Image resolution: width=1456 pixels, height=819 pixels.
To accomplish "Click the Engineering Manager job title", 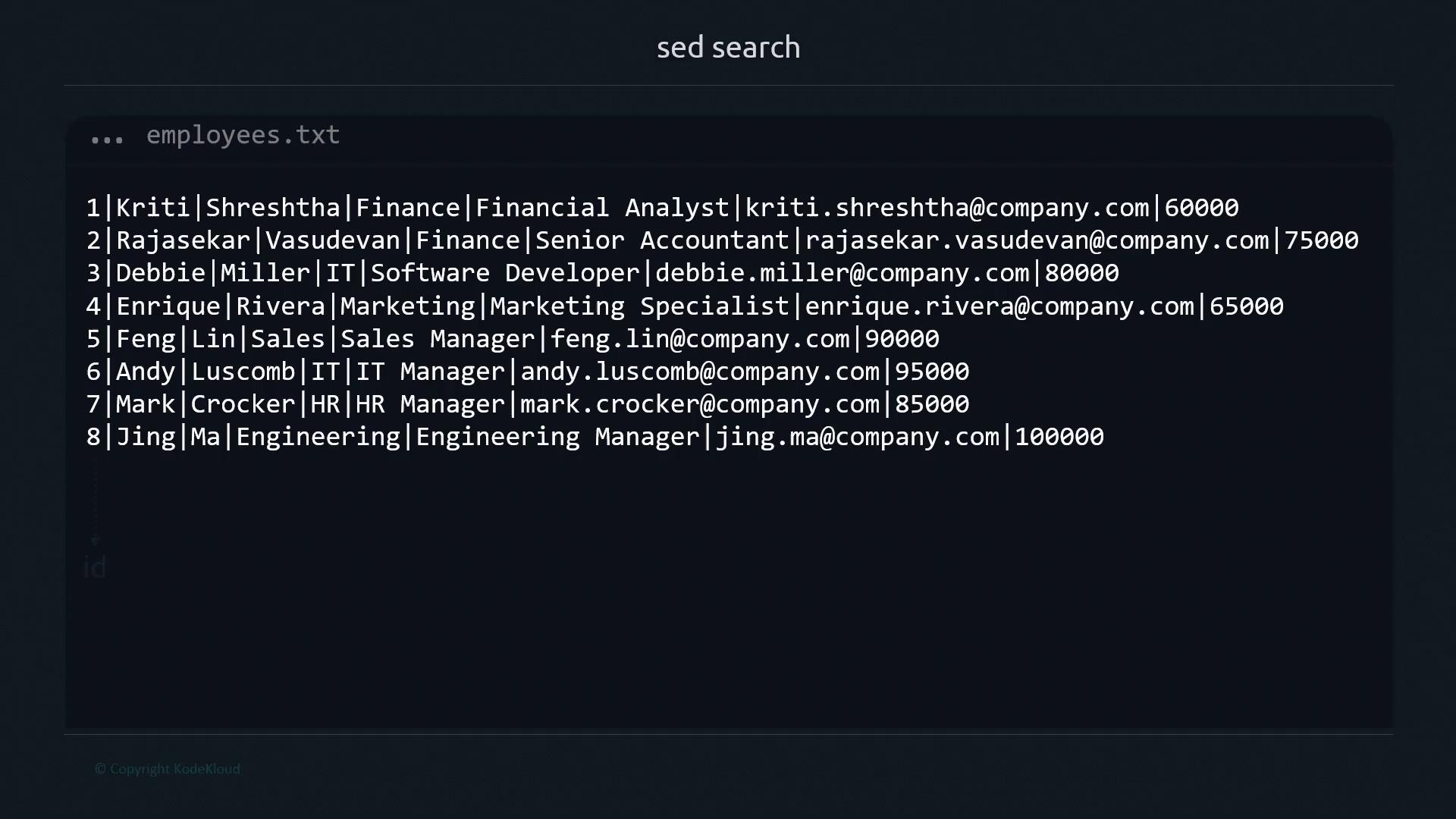I will (x=557, y=437).
